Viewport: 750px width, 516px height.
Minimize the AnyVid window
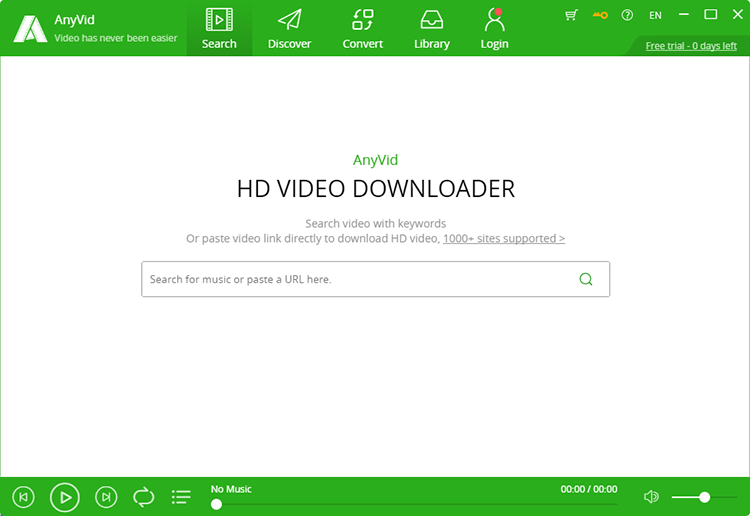click(x=684, y=15)
